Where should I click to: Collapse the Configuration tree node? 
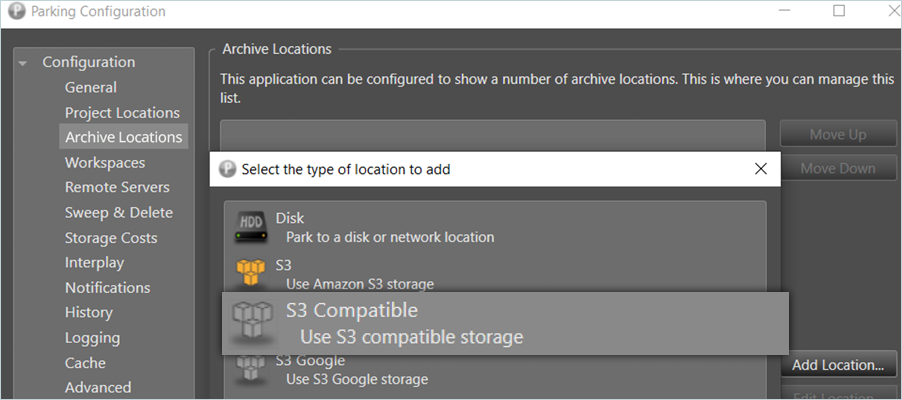pyautogui.click(x=23, y=63)
